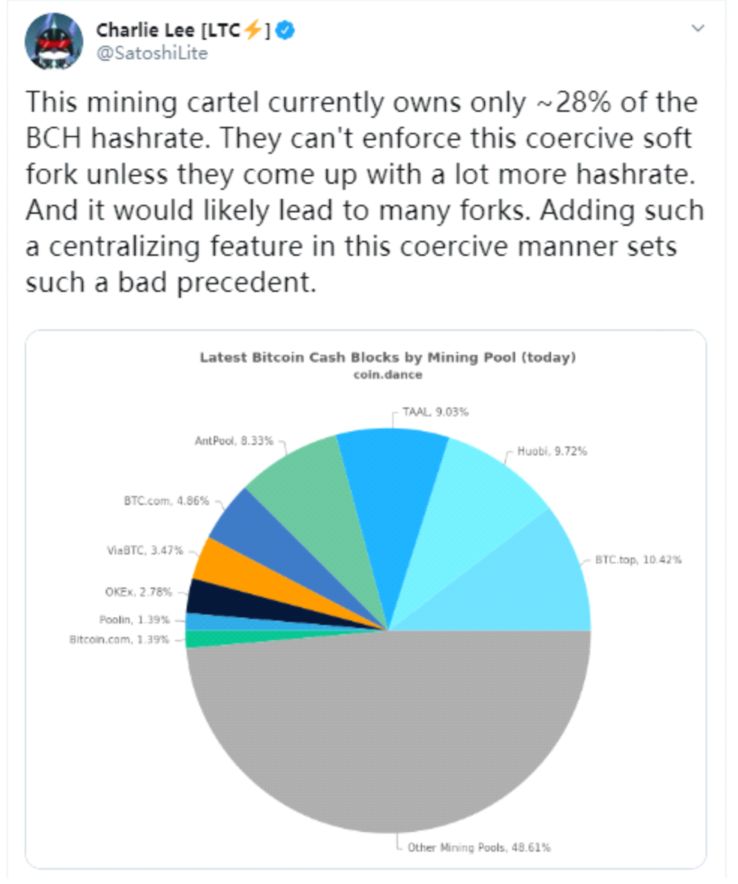Click the Other Mining Pools 48.61% label

tap(479, 847)
